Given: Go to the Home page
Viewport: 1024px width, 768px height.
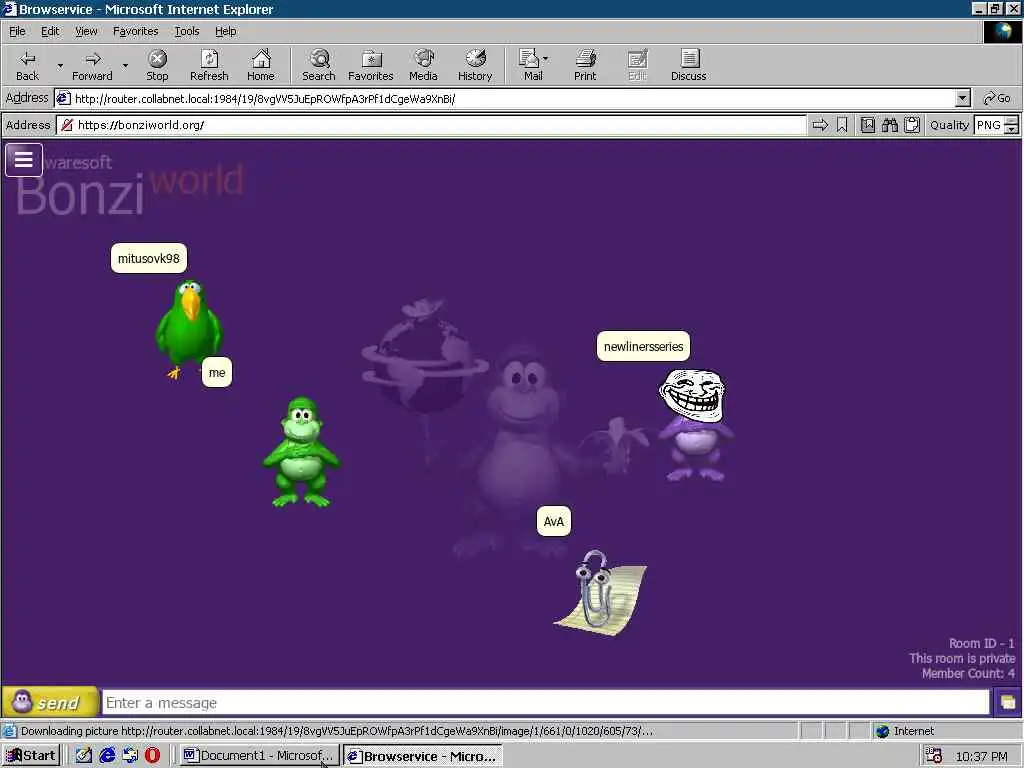Looking at the screenshot, I should click(261, 65).
